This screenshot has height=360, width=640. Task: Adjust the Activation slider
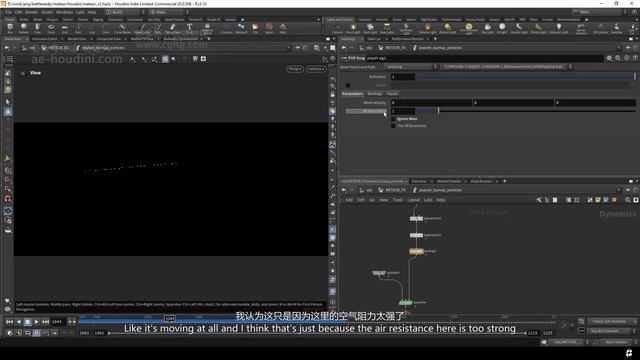(525, 76)
